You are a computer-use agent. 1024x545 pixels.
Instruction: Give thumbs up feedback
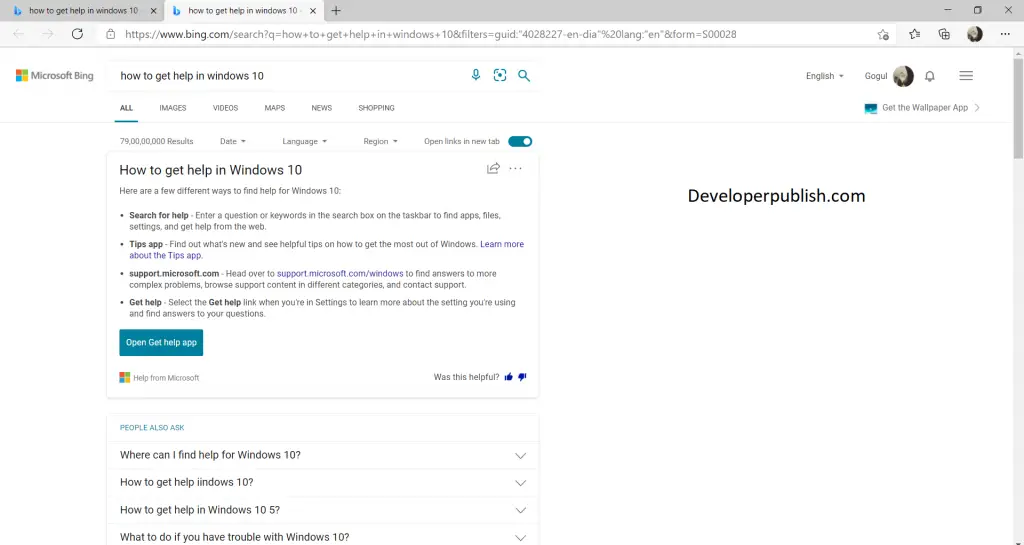coord(509,377)
